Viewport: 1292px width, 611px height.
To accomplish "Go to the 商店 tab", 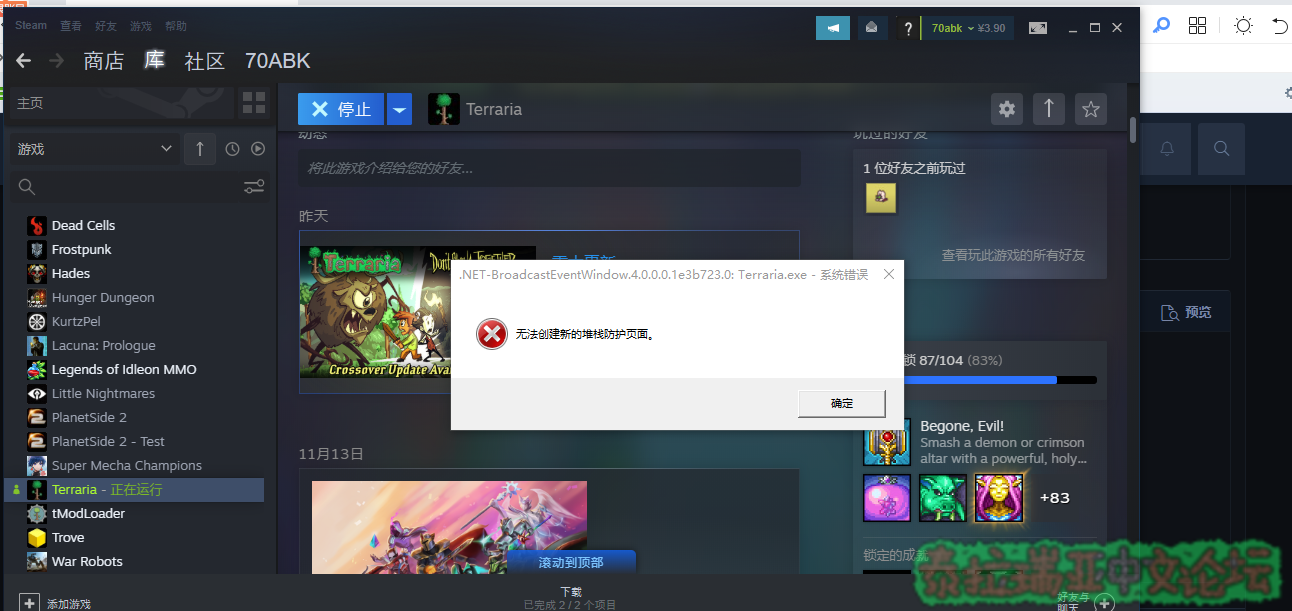I will coord(104,61).
